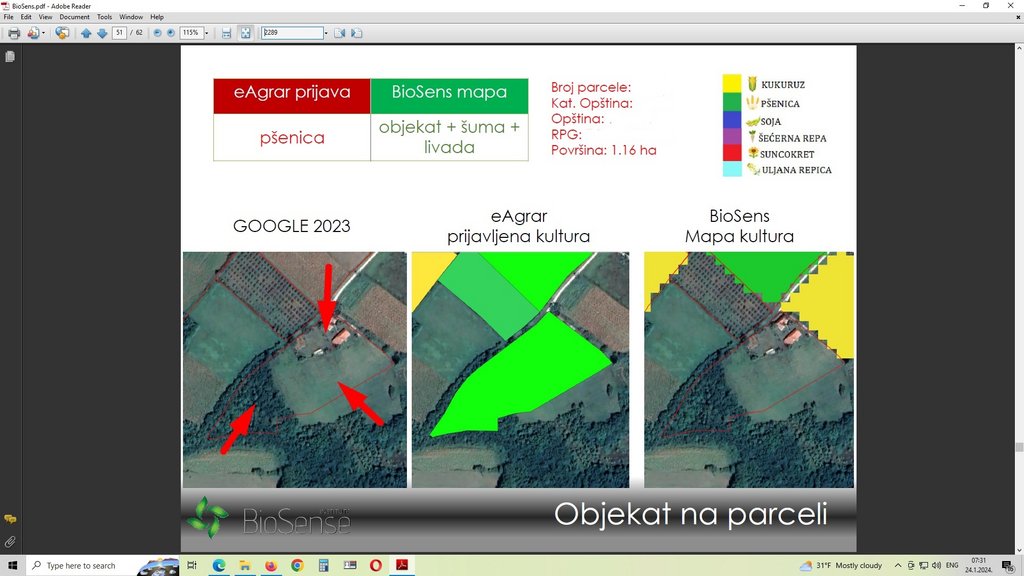Screen dimensions: 1024x576
Task: Go to previous page with up arrow
Action: coord(86,33)
